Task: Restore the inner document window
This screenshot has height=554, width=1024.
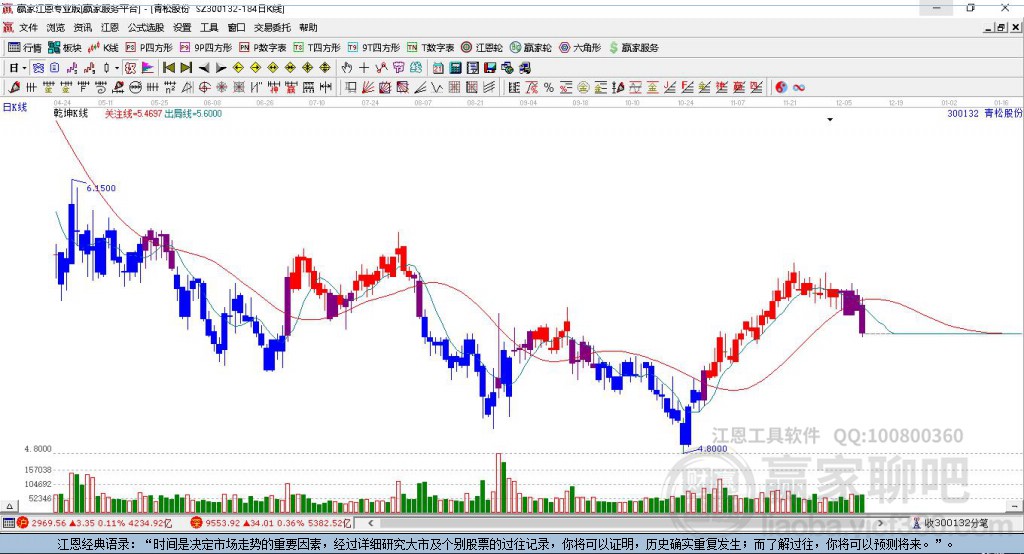Action: pos(1002,27)
